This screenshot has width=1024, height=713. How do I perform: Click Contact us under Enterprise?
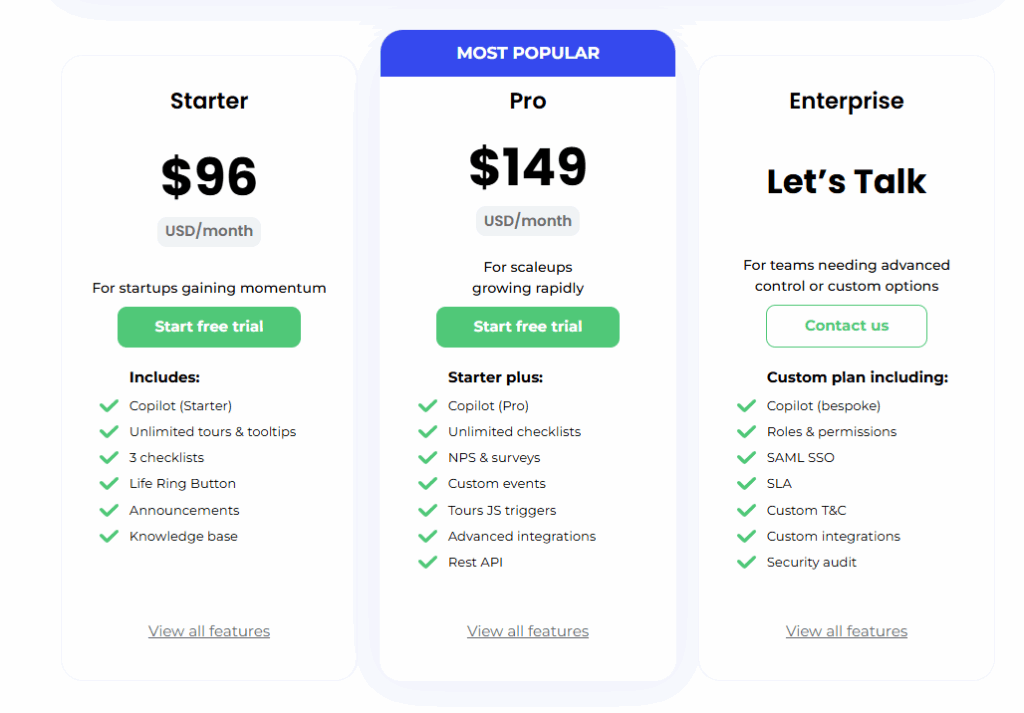(x=846, y=326)
